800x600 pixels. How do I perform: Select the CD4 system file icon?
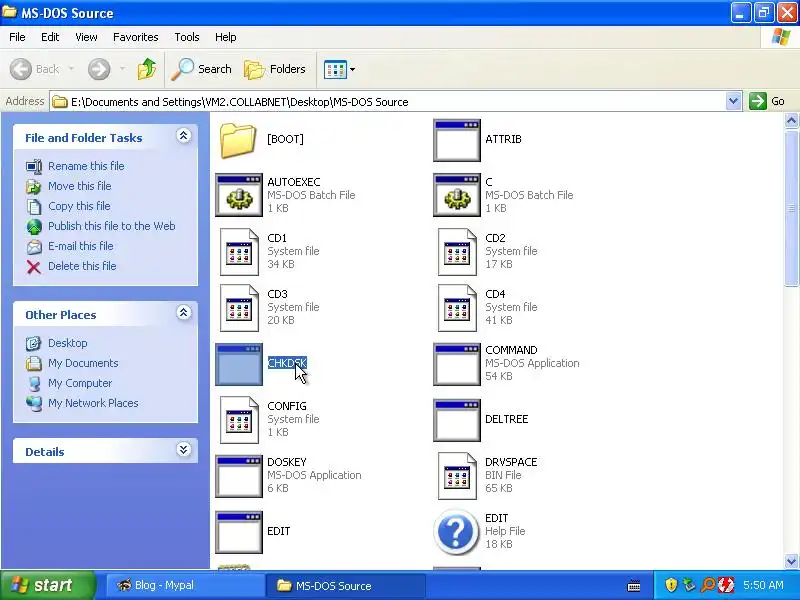click(x=457, y=308)
